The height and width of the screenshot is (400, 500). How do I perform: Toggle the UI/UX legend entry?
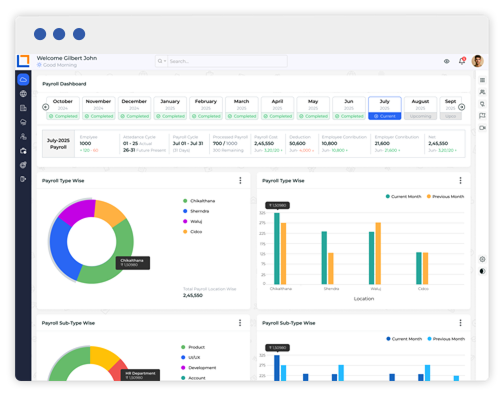click(x=191, y=357)
